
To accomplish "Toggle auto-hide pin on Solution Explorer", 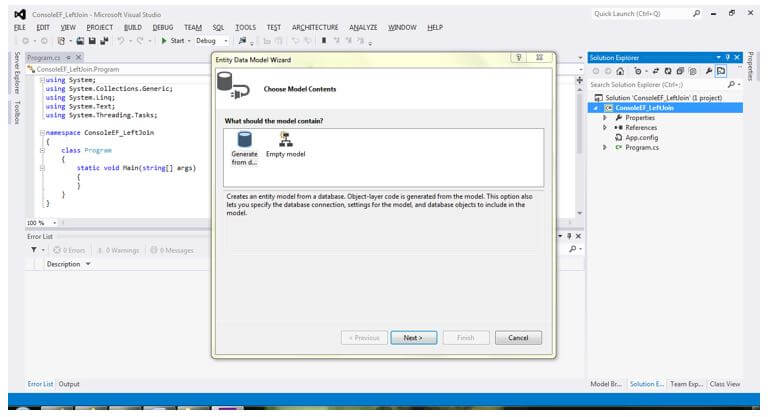I will click(728, 58).
